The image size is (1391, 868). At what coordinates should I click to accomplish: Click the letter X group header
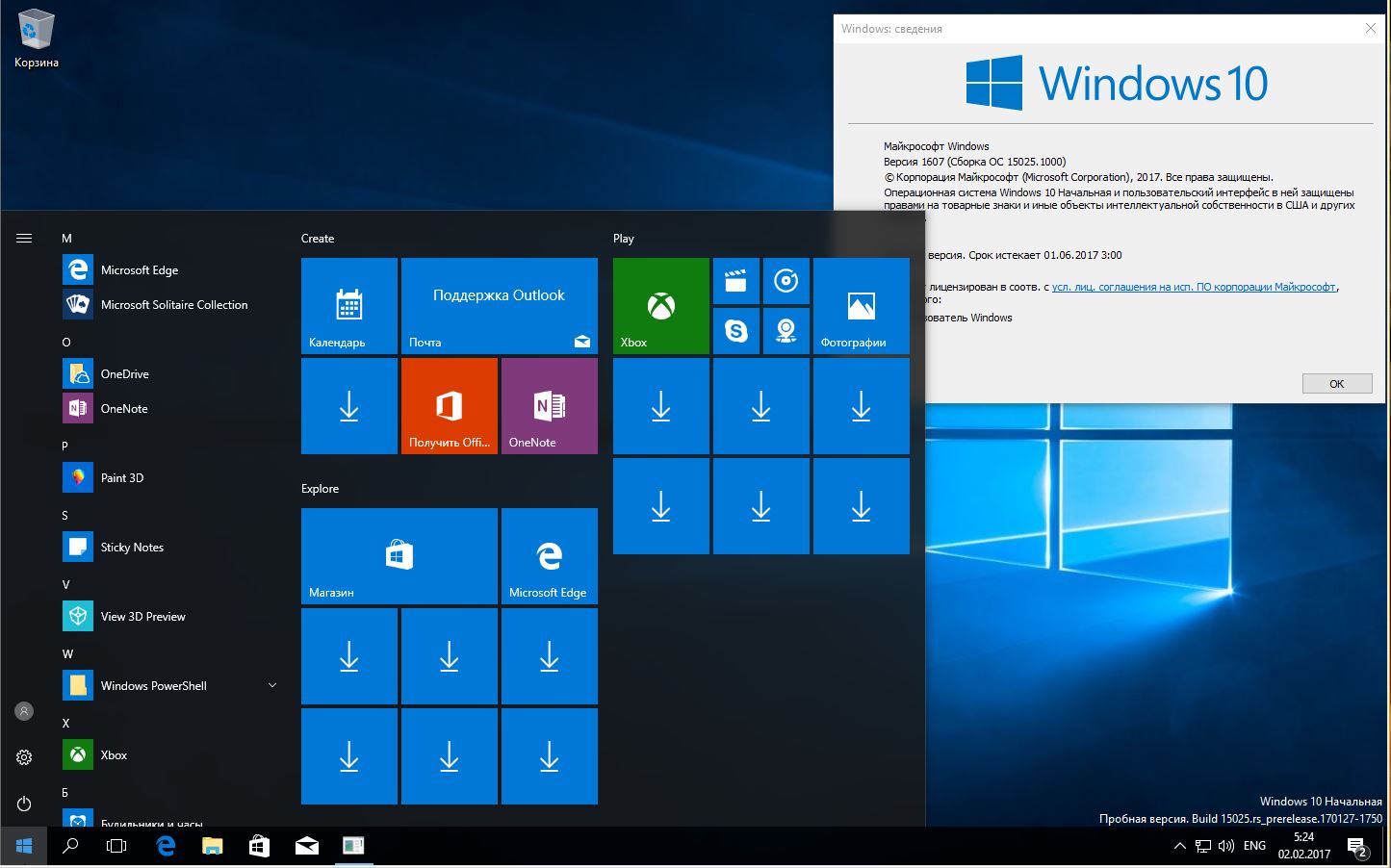click(65, 724)
